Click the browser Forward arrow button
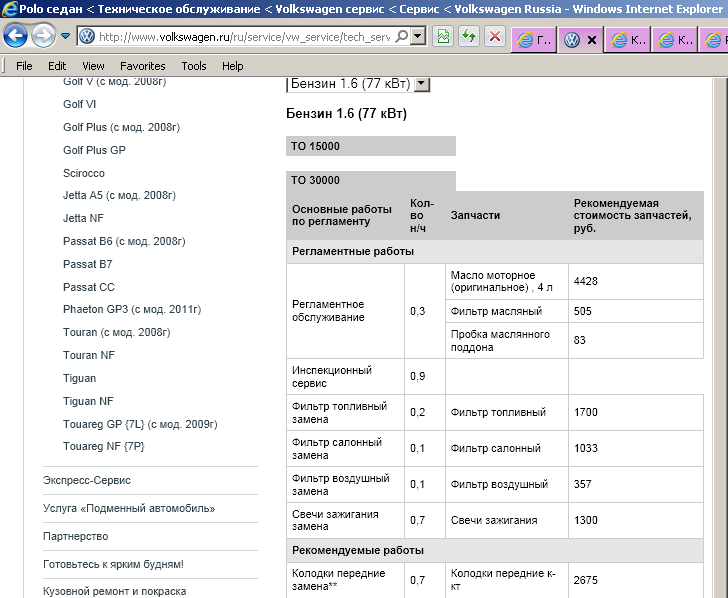This screenshot has width=728, height=598. 43,37
